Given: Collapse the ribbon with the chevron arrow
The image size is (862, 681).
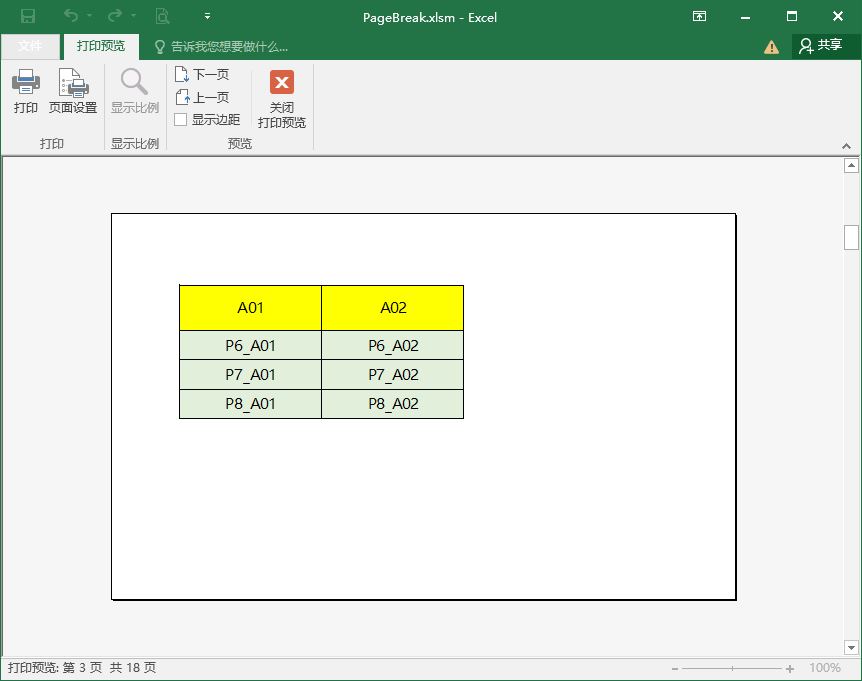Looking at the screenshot, I should 846,144.
